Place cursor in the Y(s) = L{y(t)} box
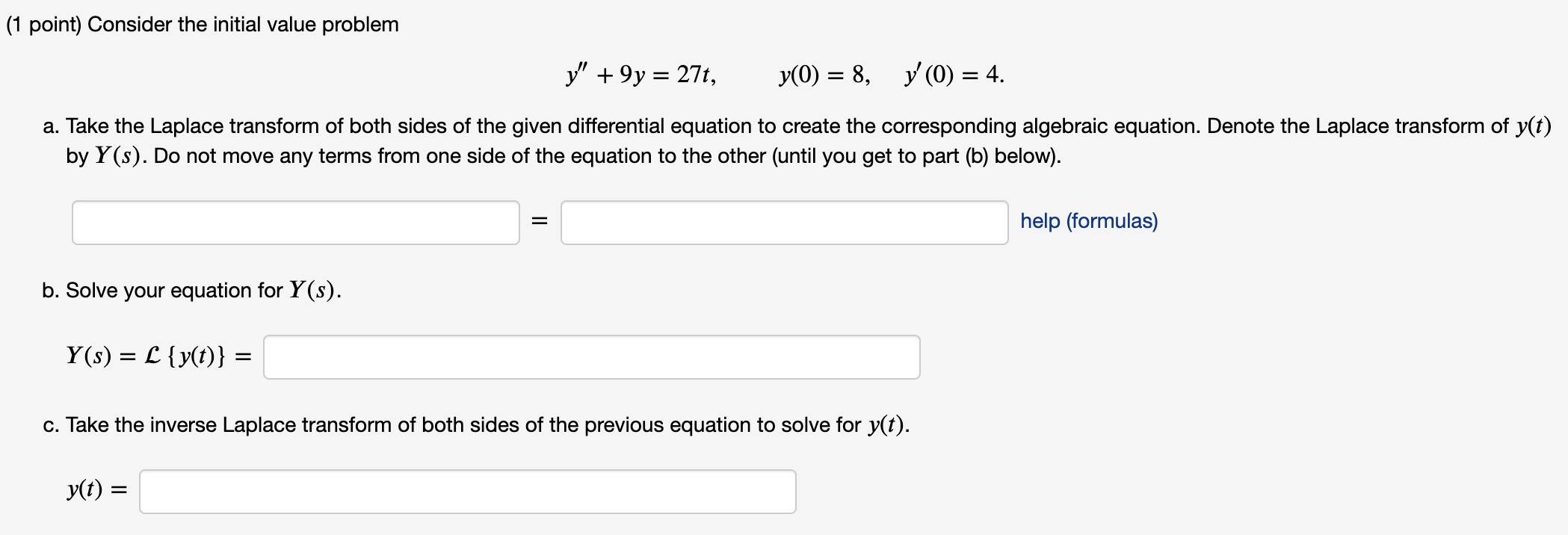The width and height of the screenshot is (1568, 535). tap(590, 357)
